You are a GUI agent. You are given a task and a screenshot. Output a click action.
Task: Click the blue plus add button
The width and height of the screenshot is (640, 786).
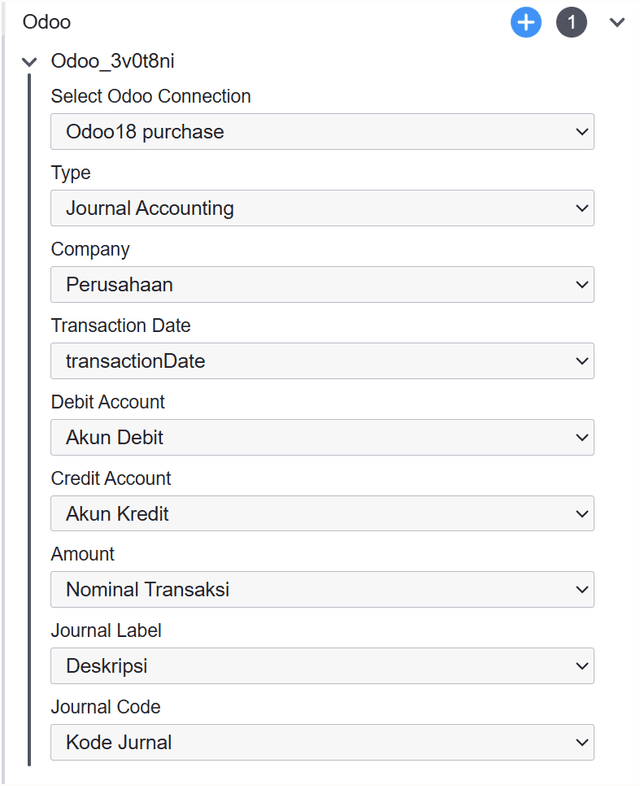526,22
